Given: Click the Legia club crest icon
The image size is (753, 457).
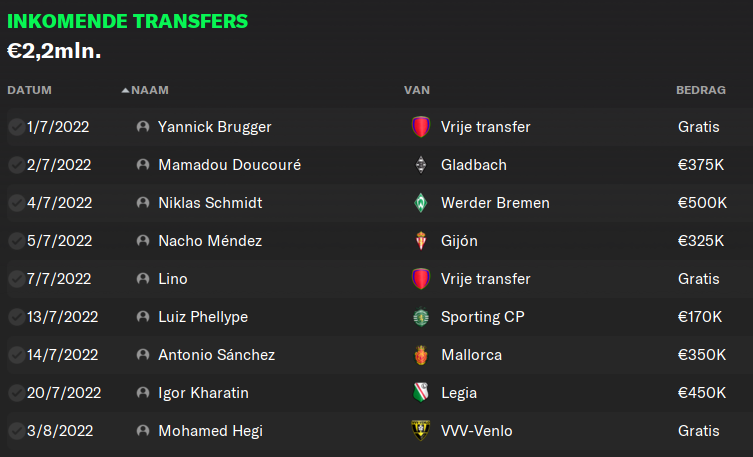Looking at the screenshot, I should (x=421, y=393).
